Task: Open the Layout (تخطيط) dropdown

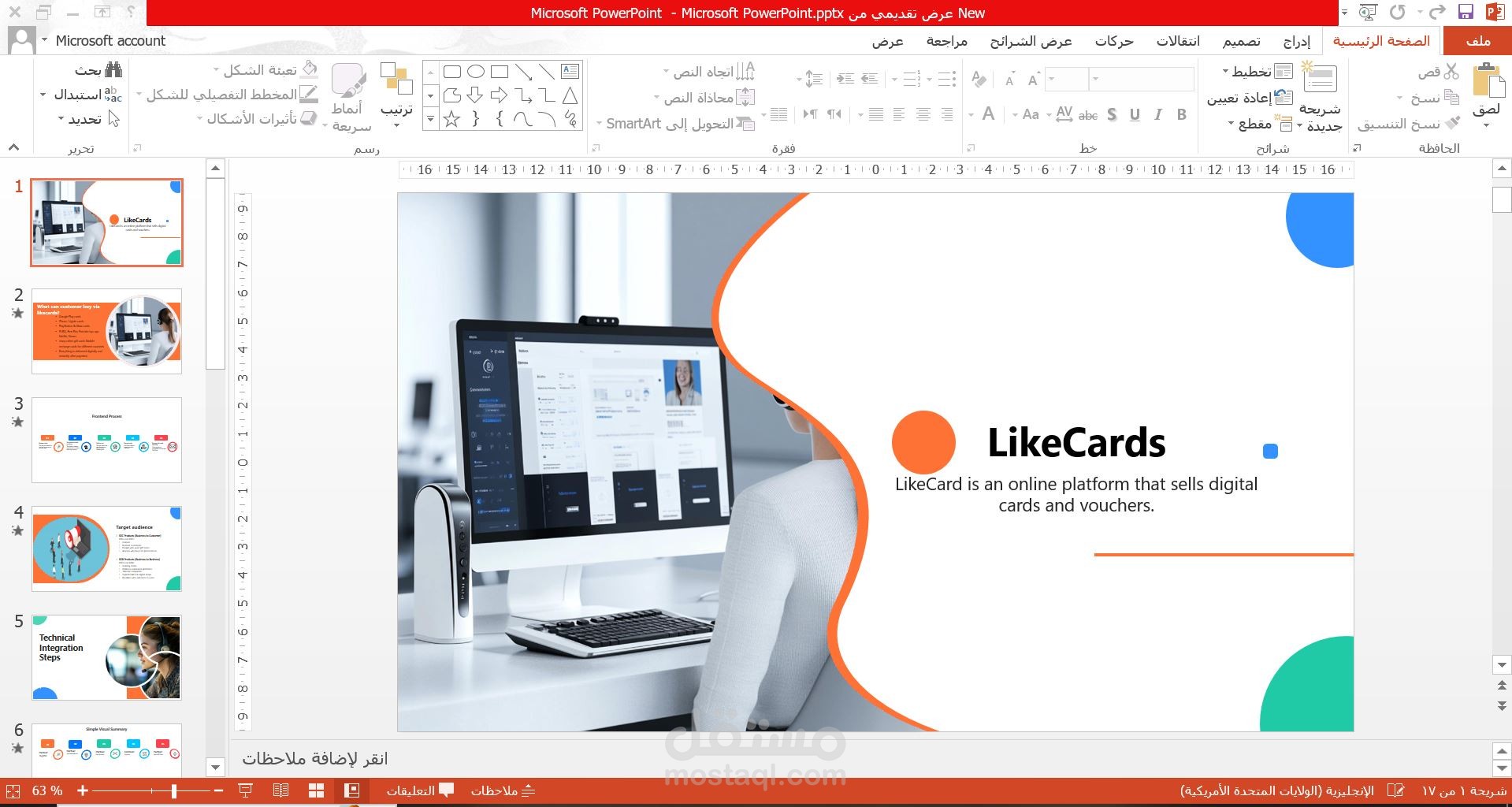Action: tap(1257, 72)
